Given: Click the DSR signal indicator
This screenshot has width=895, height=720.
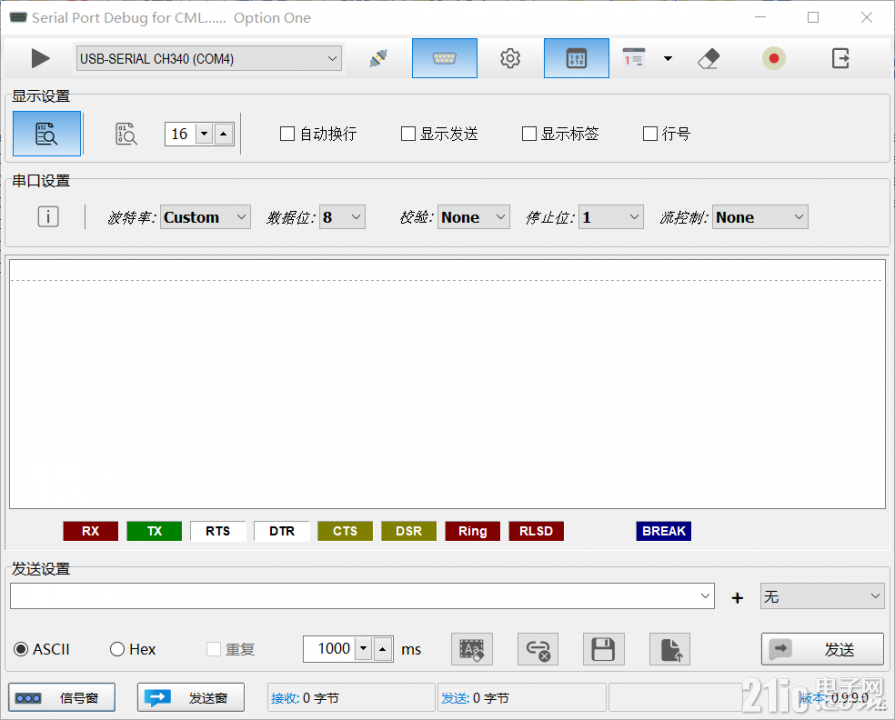Looking at the screenshot, I should point(409,531).
